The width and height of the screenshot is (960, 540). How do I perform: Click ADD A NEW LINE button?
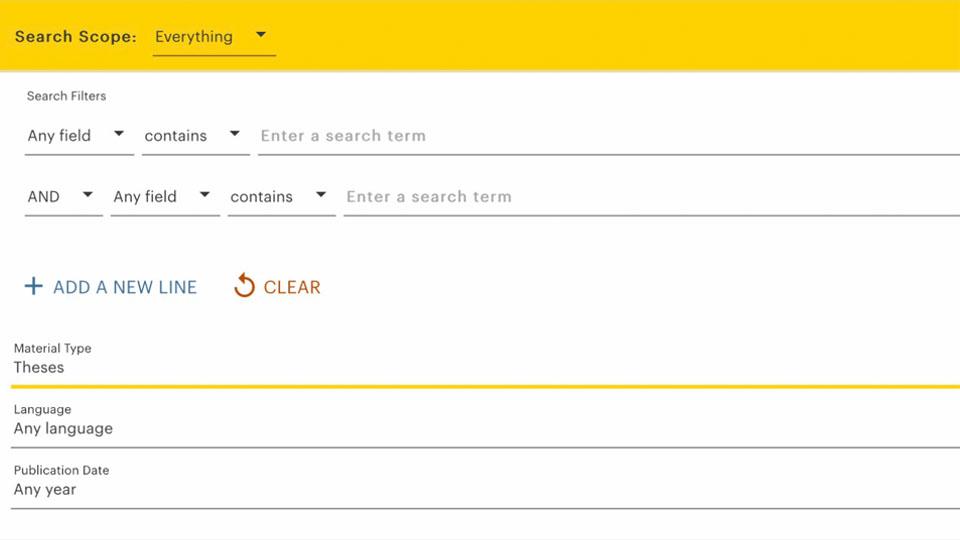point(125,287)
